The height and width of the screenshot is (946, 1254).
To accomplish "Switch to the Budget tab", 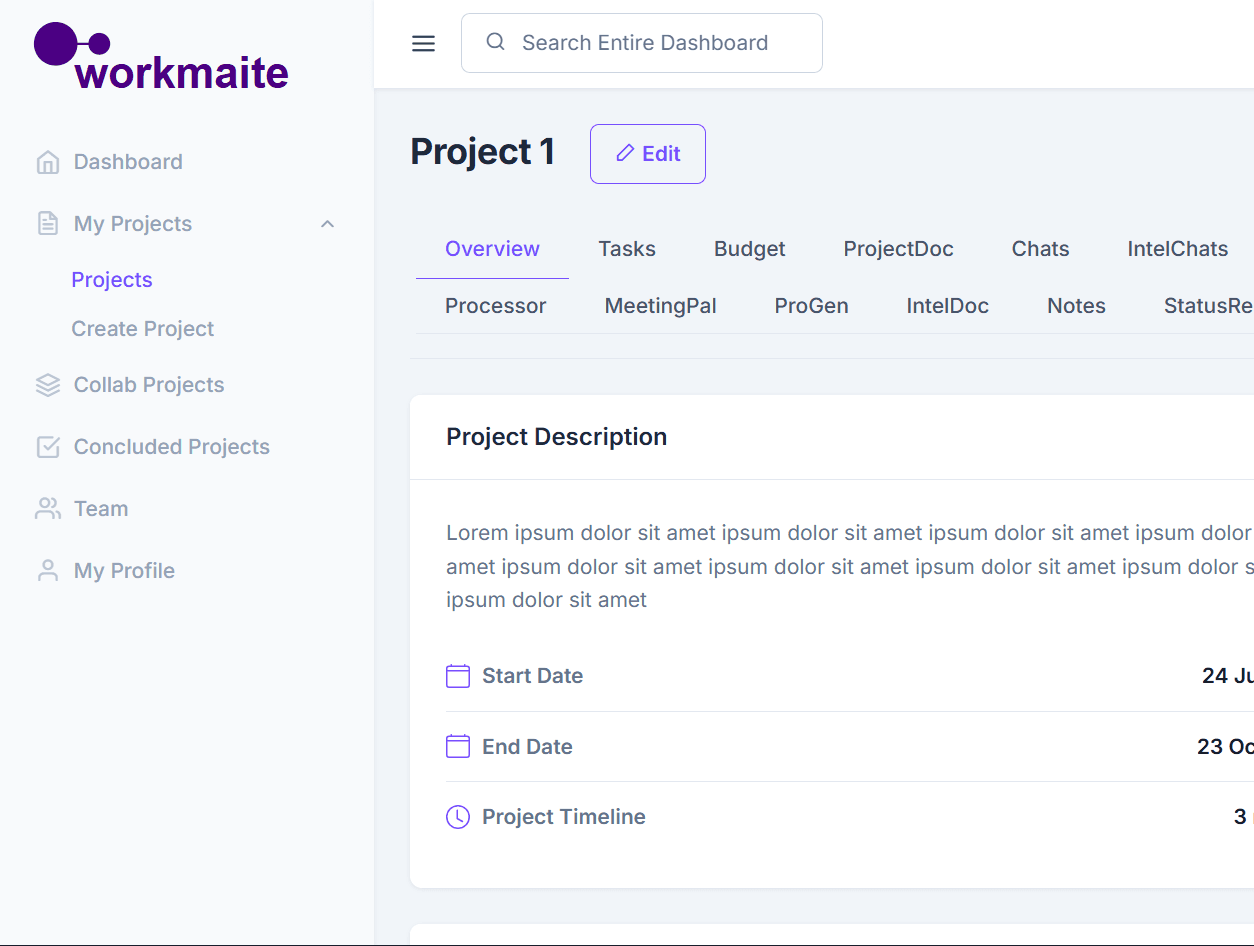I will coord(749,249).
